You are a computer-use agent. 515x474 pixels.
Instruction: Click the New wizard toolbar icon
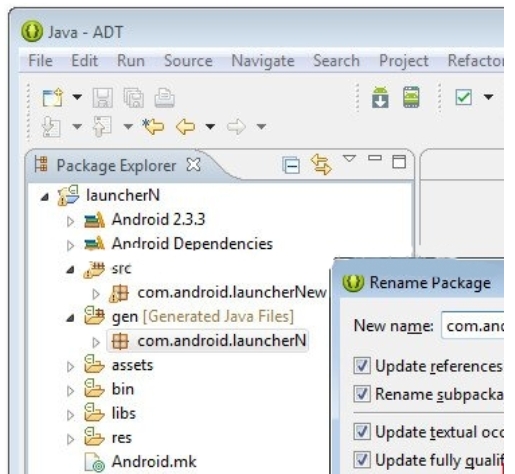pyautogui.click(x=53, y=97)
